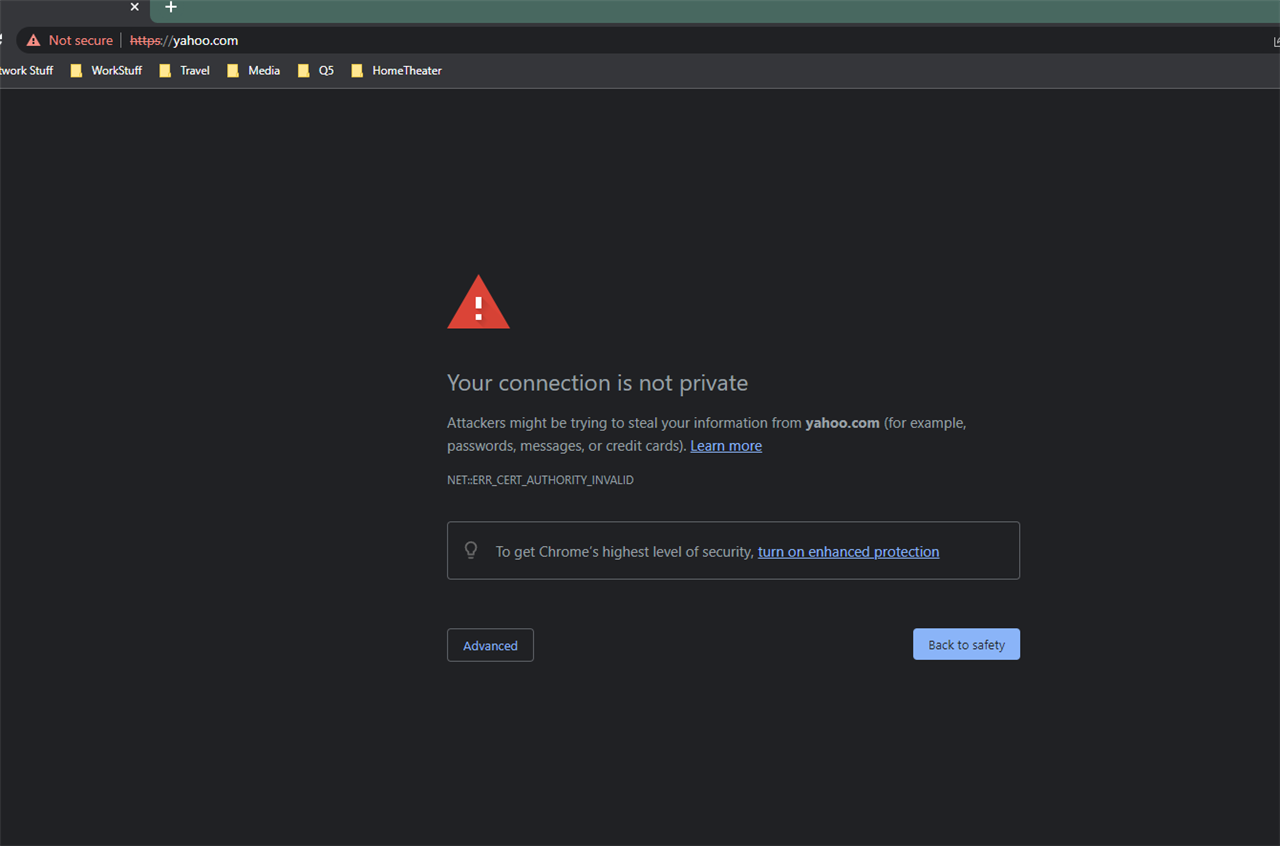1280x846 pixels.
Task: Open the WorkStuff bookmarks folder
Action: [x=106, y=70]
